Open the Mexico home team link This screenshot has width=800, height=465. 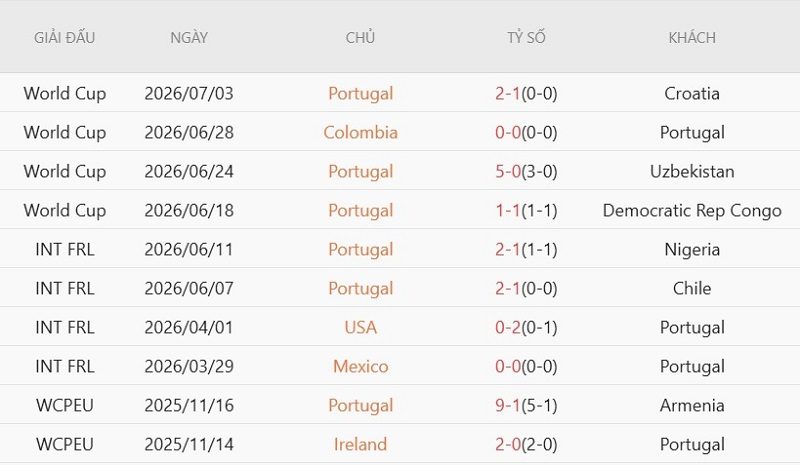click(x=361, y=366)
